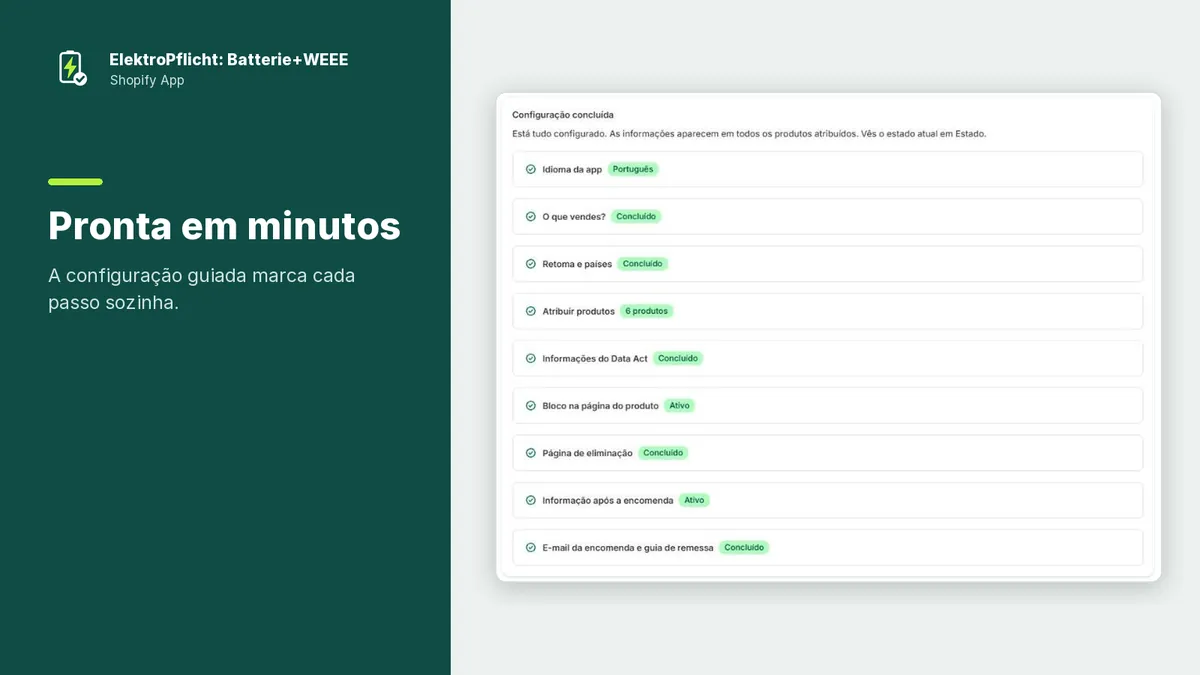The width and height of the screenshot is (1200, 675).
Task: Click the Ativo badge next to Bloco na página
Action: 679,406
